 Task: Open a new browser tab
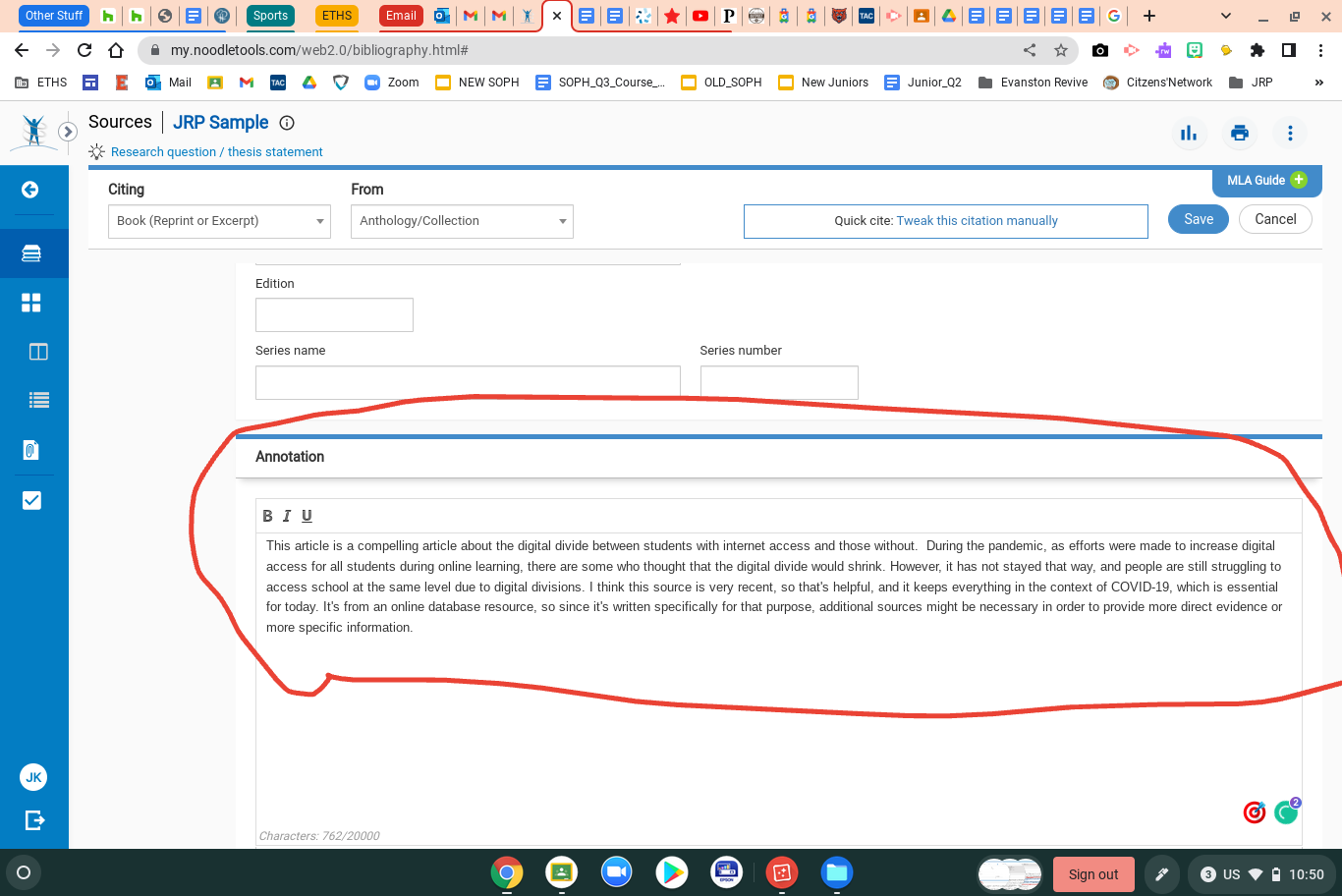pos(1149,16)
